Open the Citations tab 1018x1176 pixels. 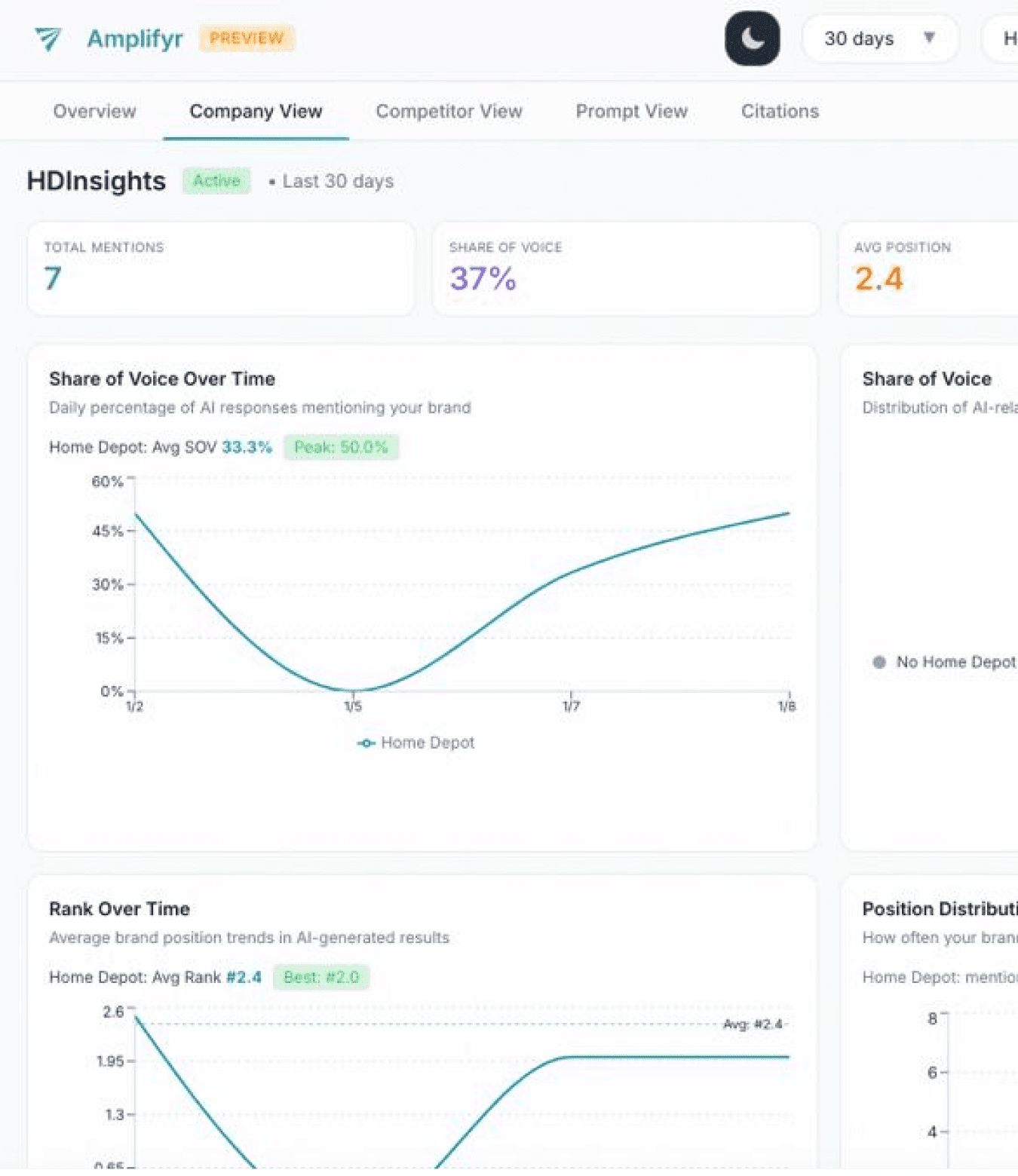coord(780,112)
